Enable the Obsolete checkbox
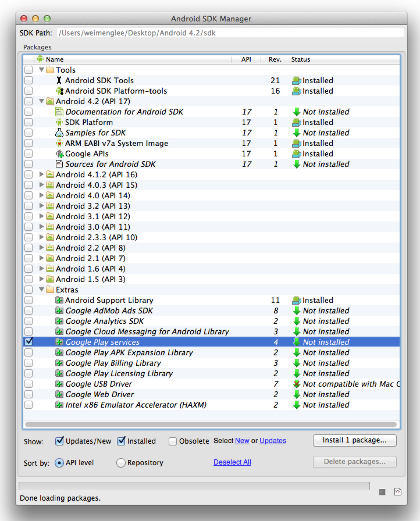This screenshot has width=420, height=521. click(172, 441)
